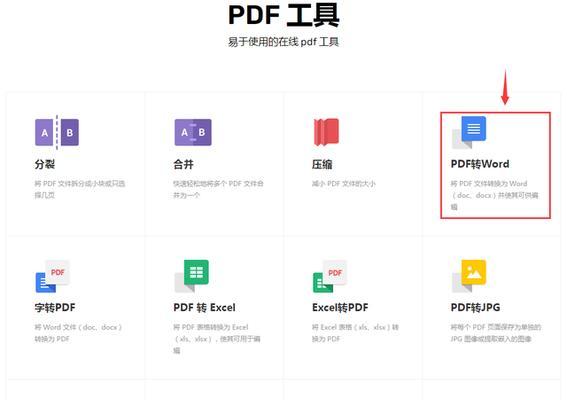The image size is (567, 400).
Task: Open the 字转PDF tool title
Action: [x=55, y=308]
